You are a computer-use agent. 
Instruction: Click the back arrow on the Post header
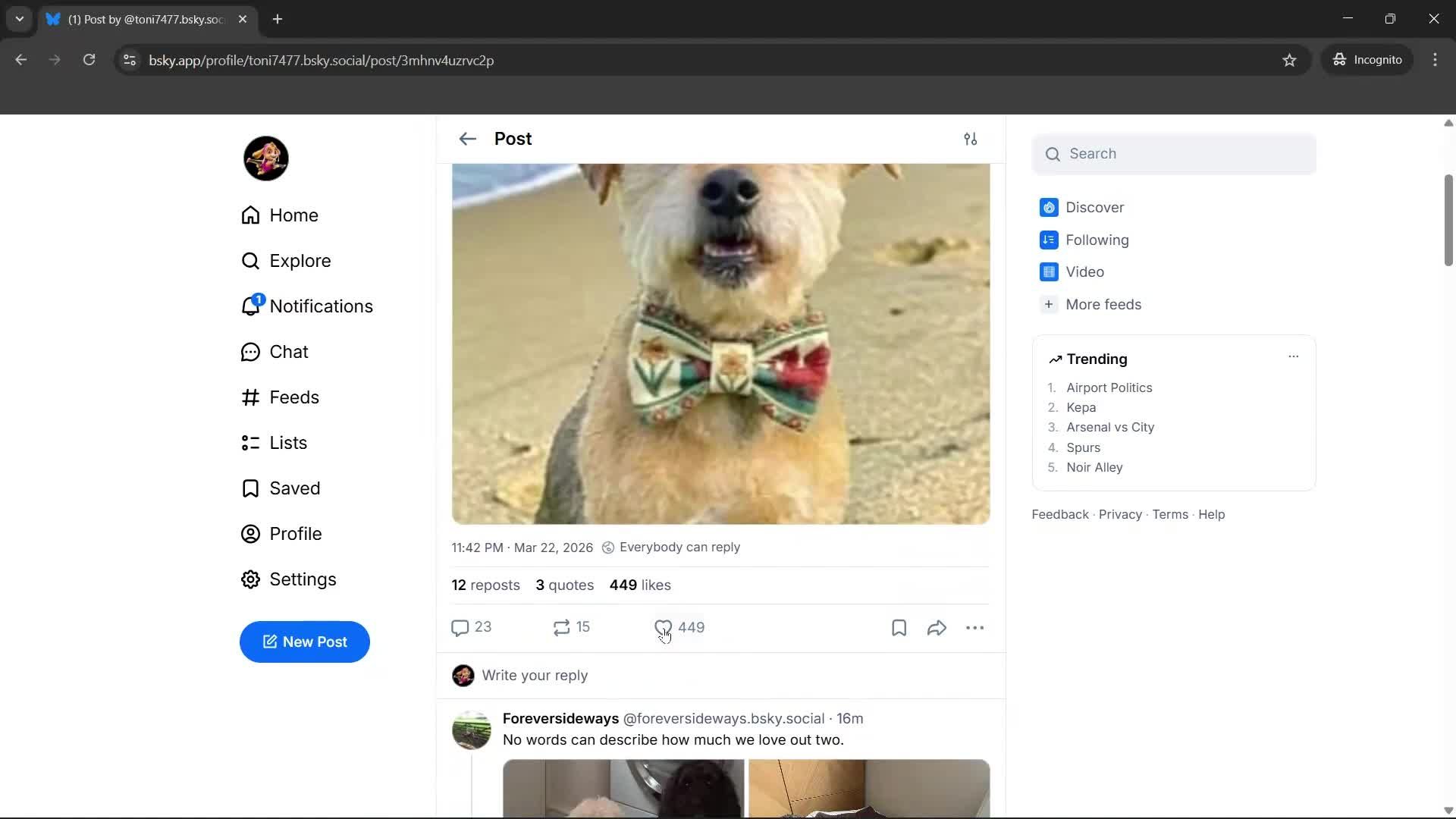[467, 139]
